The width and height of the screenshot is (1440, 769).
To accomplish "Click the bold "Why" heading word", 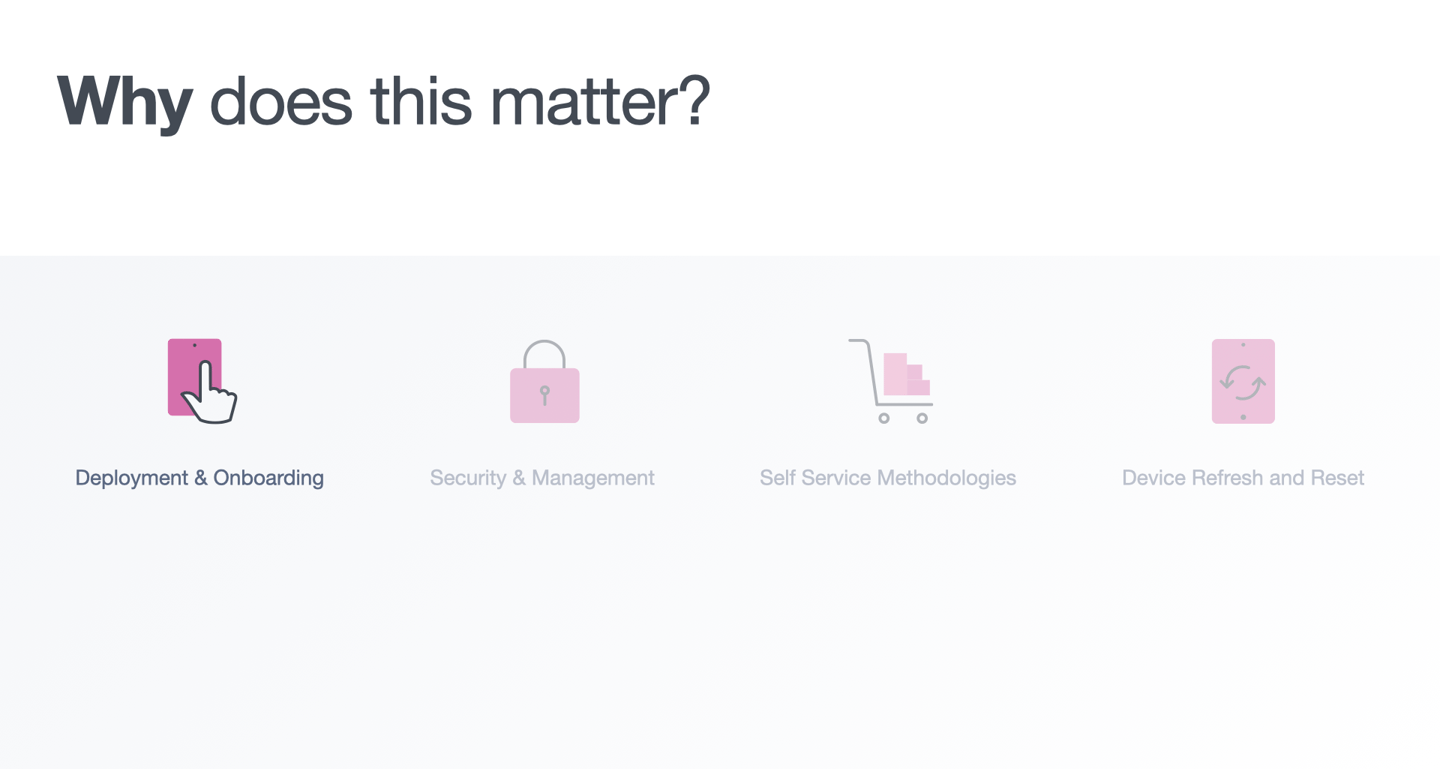I will pos(125,101).
